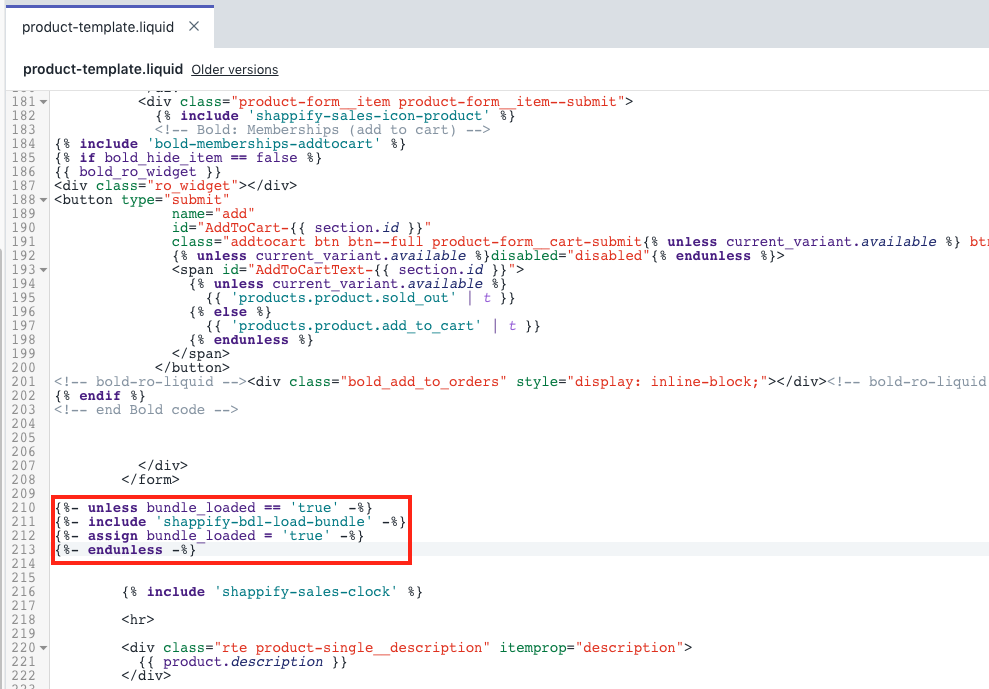Click the closing </button> tag

(192, 368)
